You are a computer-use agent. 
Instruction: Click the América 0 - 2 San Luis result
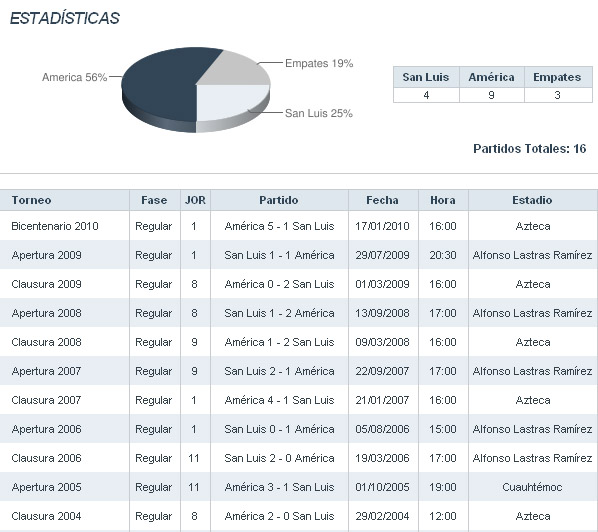click(279, 284)
